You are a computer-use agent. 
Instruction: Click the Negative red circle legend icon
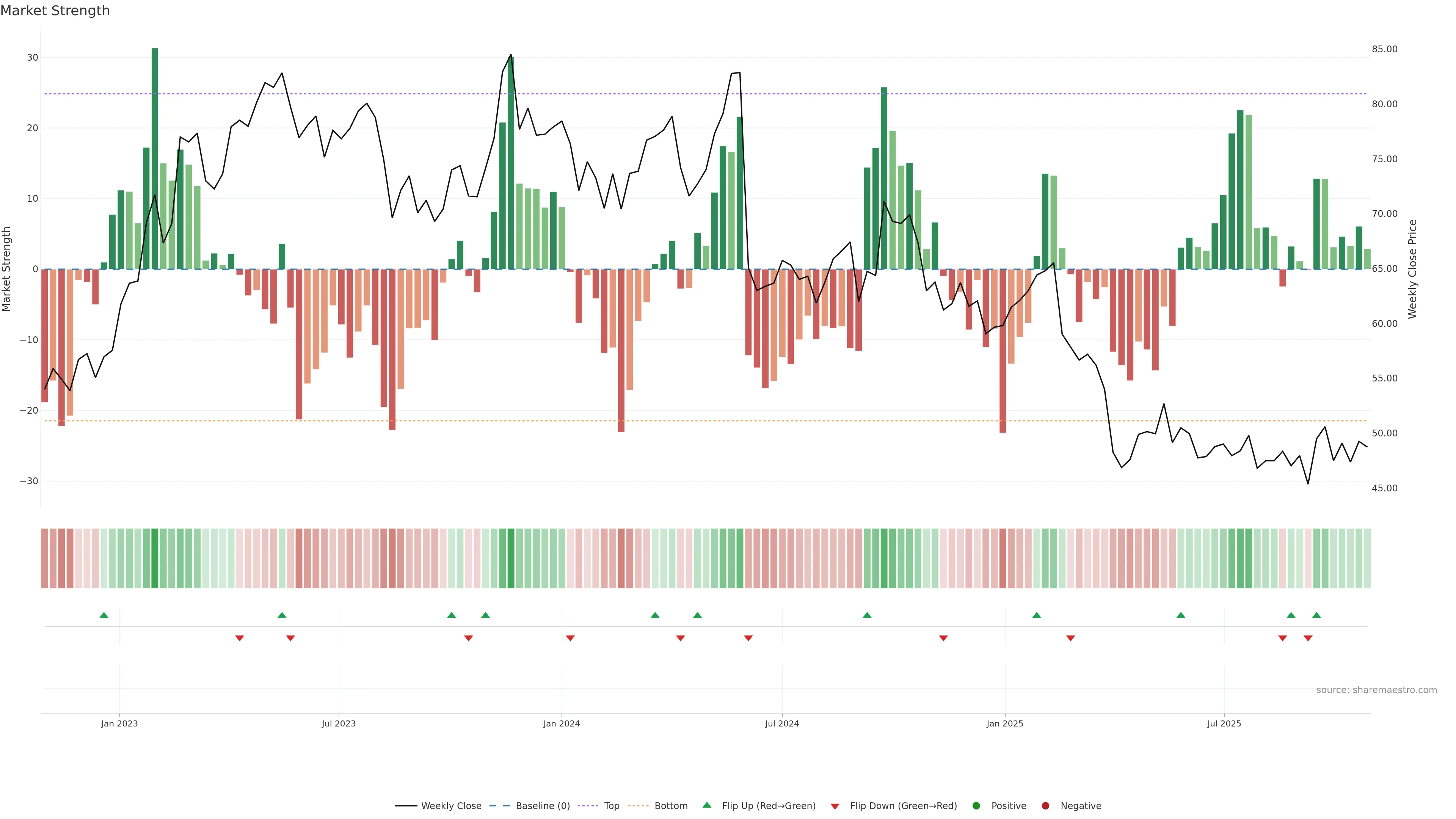(x=1045, y=806)
